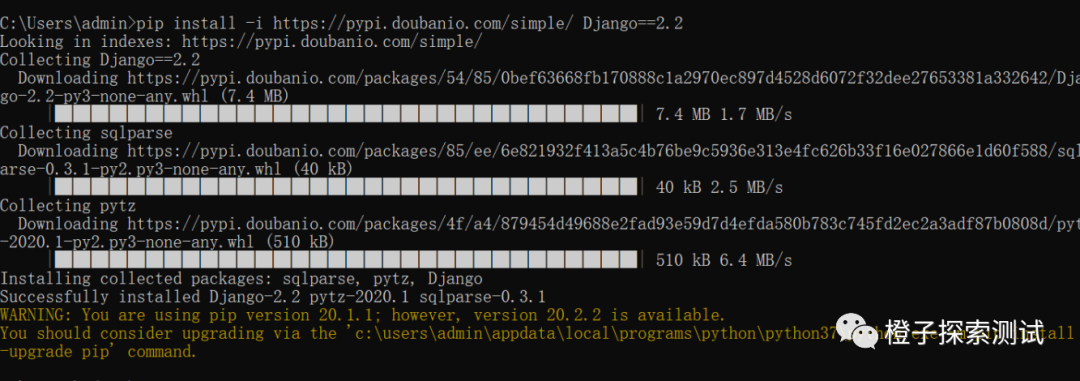
Task: Click the '-upgrade pip' command text
Action: point(59,352)
